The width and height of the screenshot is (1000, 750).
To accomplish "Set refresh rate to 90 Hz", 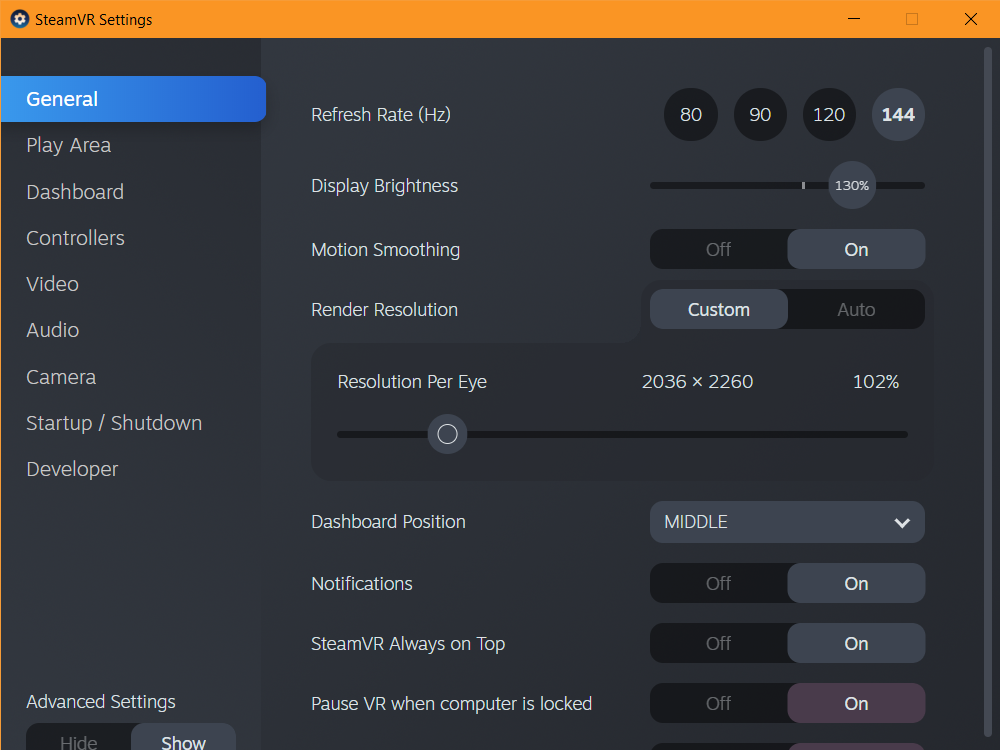I will pos(760,115).
